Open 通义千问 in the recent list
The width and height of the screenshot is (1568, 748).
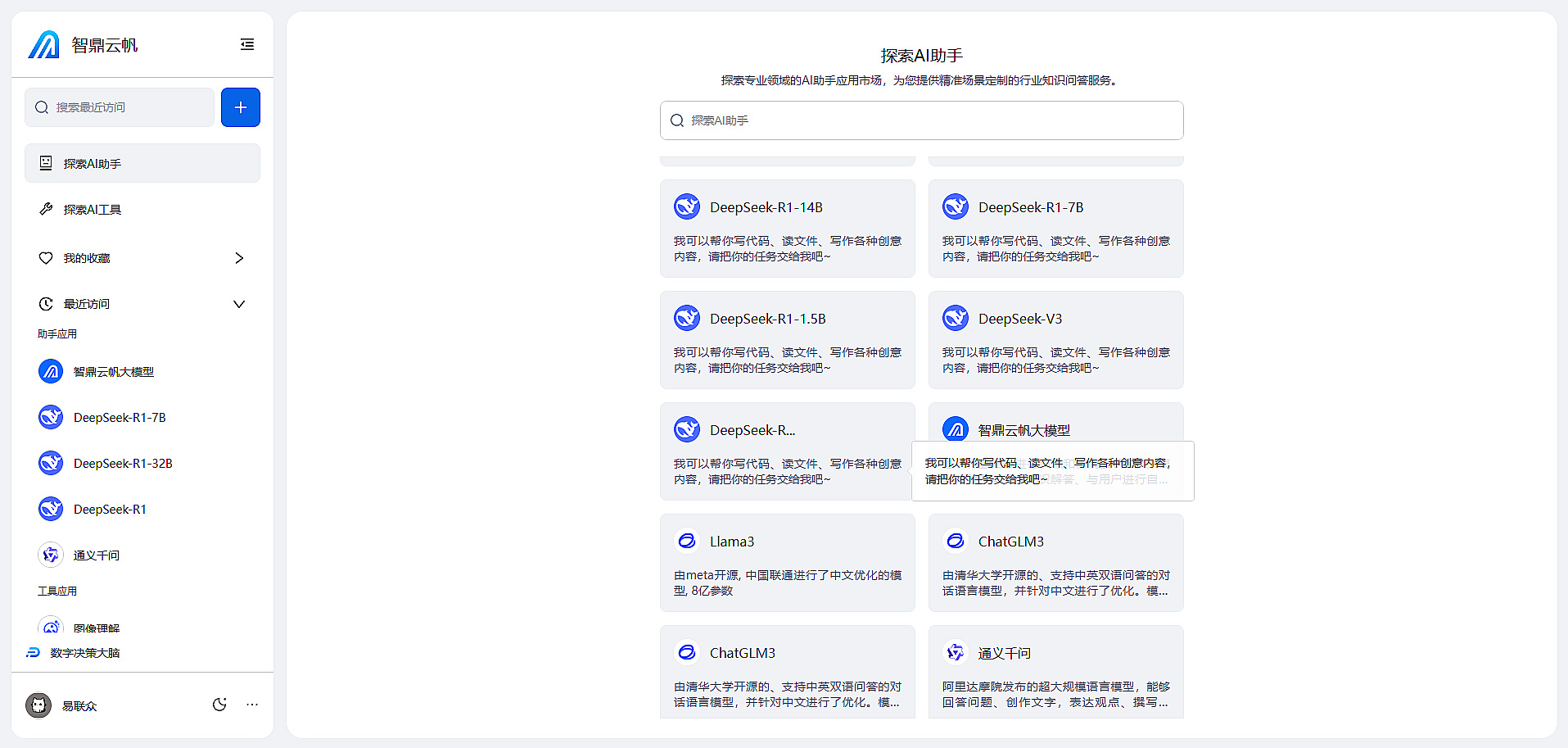pyautogui.click(x=142, y=555)
